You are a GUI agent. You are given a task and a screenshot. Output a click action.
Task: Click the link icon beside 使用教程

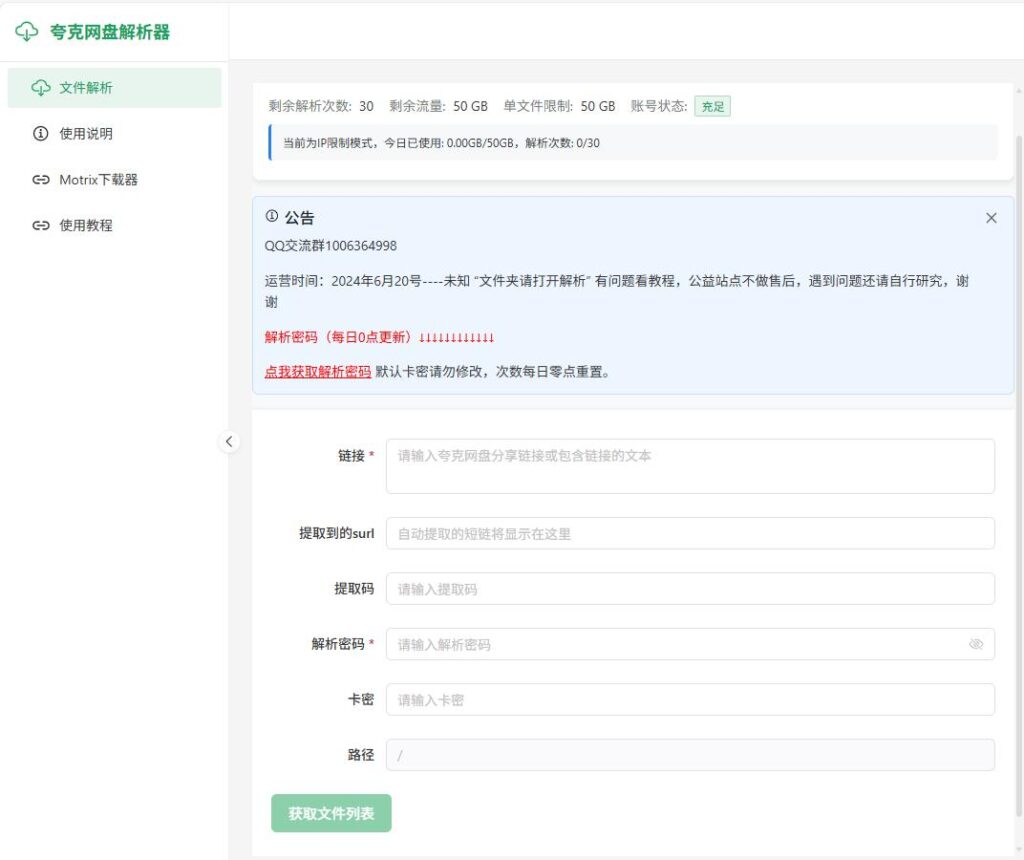[x=40, y=225]
